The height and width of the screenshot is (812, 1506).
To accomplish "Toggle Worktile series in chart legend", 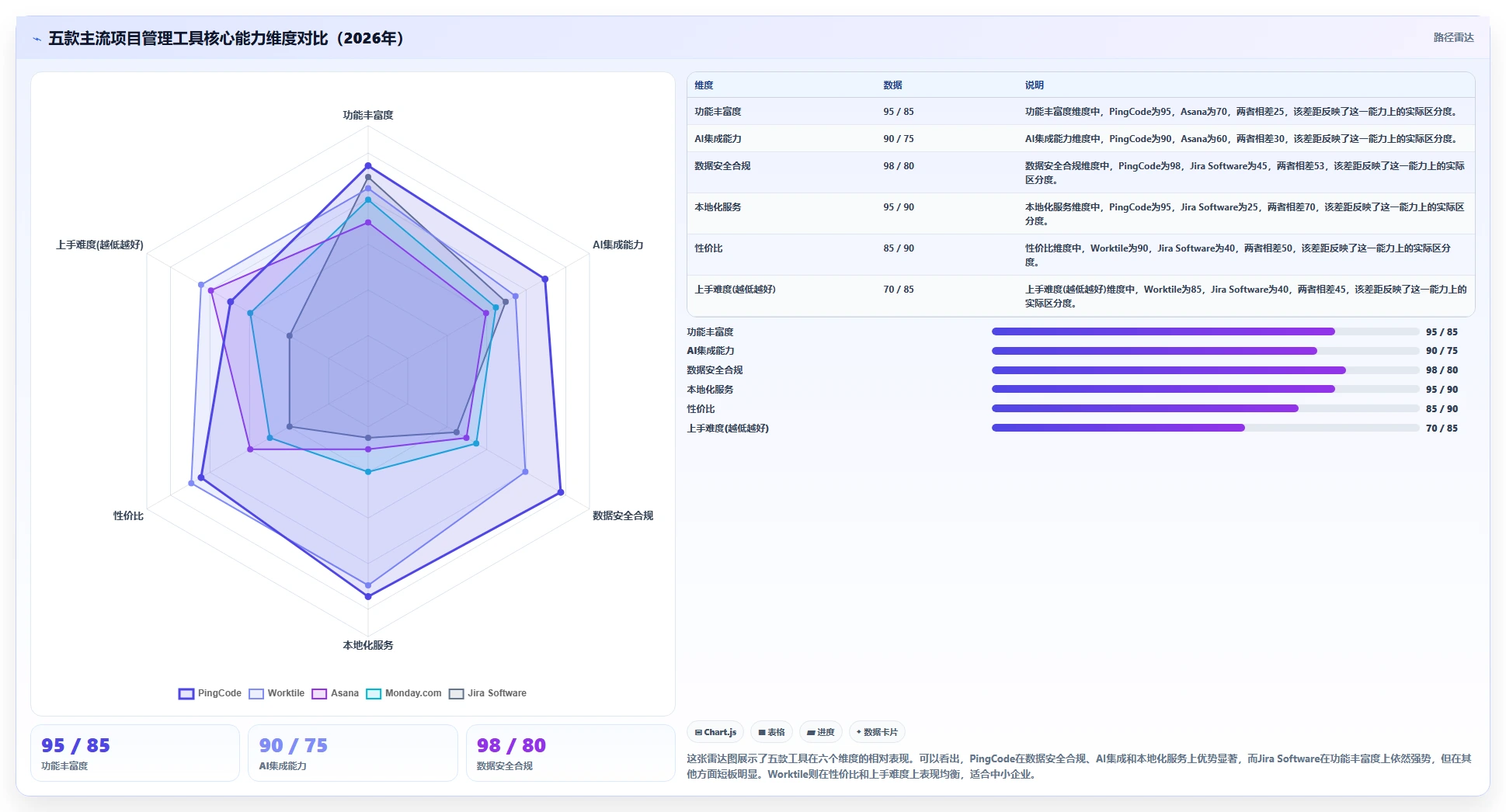I will point(277,693).
